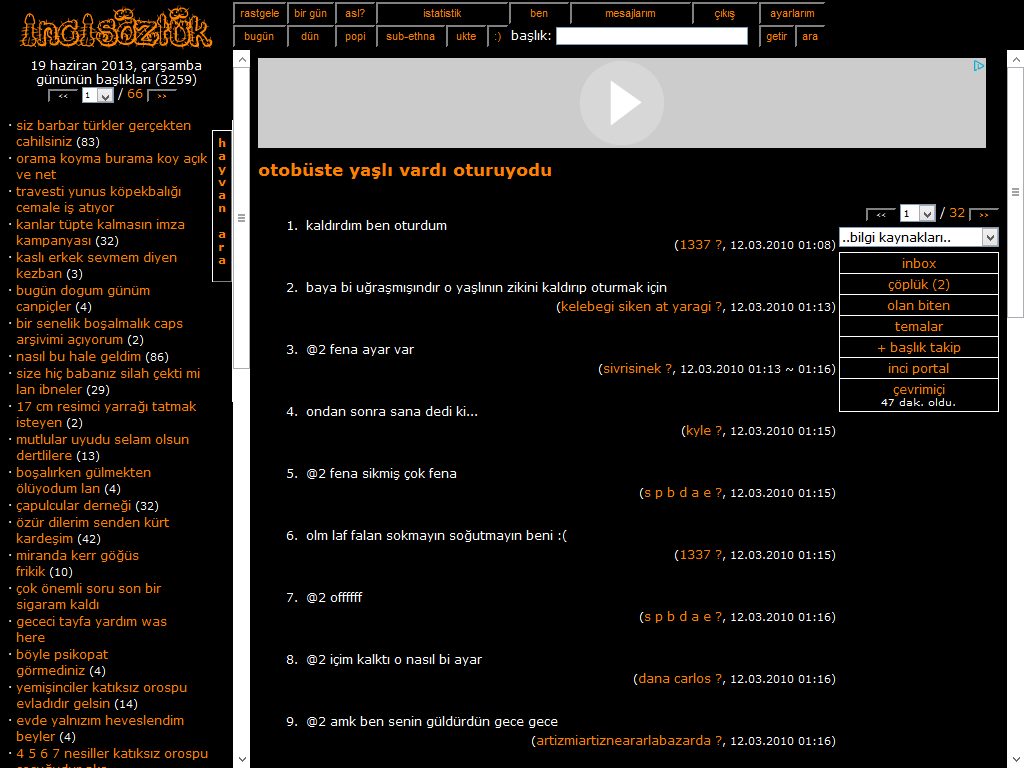Image resolution: width=1024 pixels, height=768 pixels.
Task: Click the 'getir' button
Action: click(776, 37)
